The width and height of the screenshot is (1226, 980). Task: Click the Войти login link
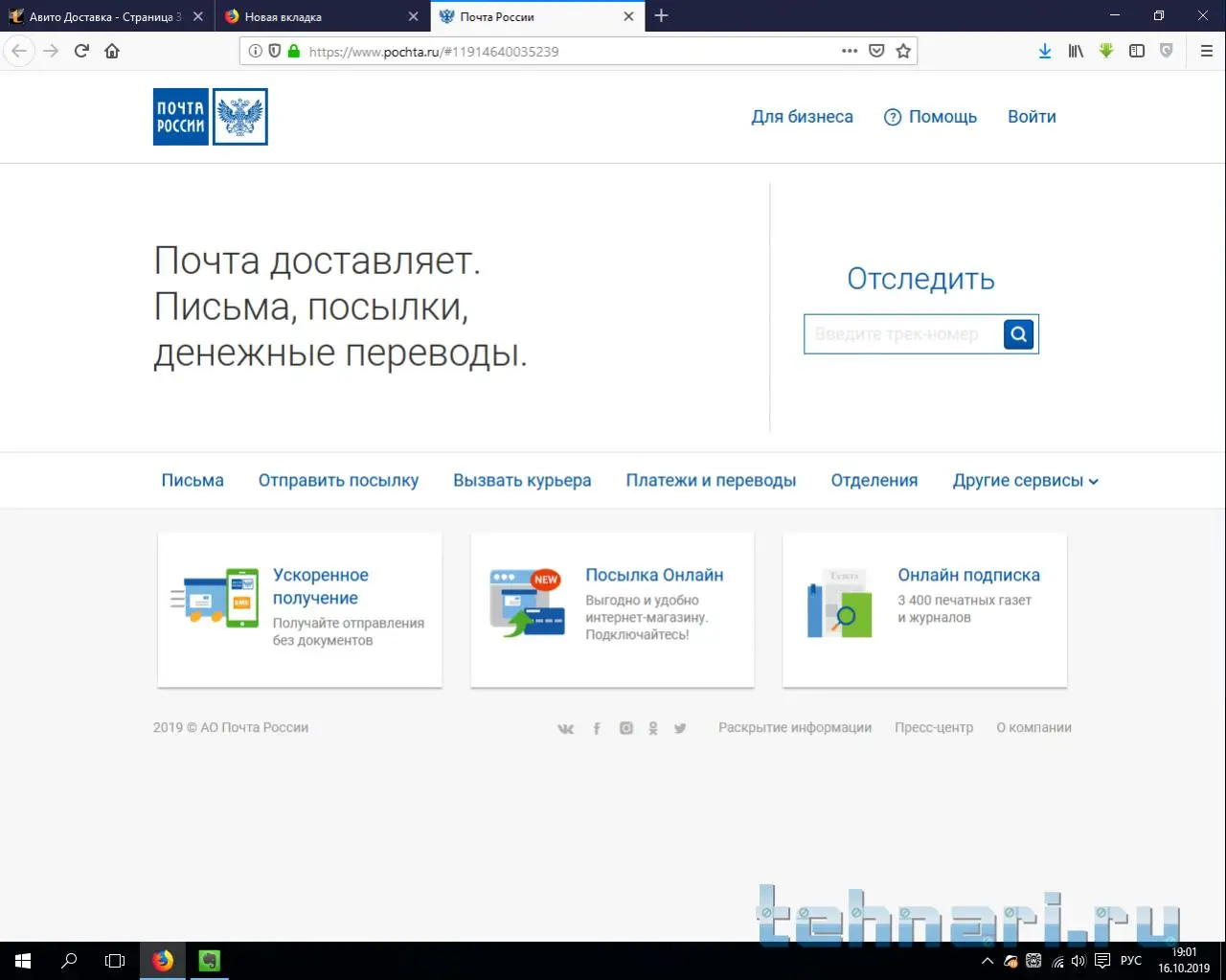[1032, 117]
